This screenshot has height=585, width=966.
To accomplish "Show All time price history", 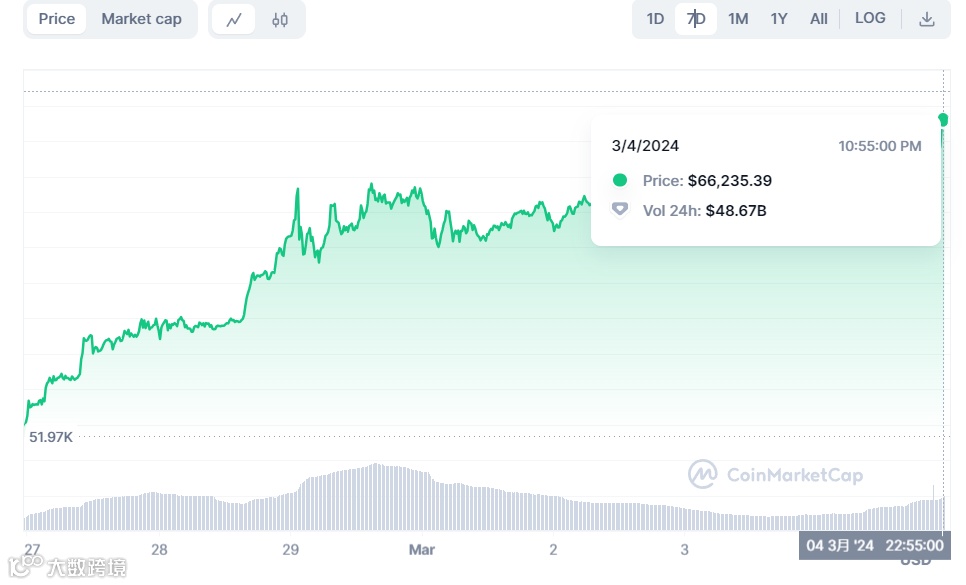I will [818, 19].
